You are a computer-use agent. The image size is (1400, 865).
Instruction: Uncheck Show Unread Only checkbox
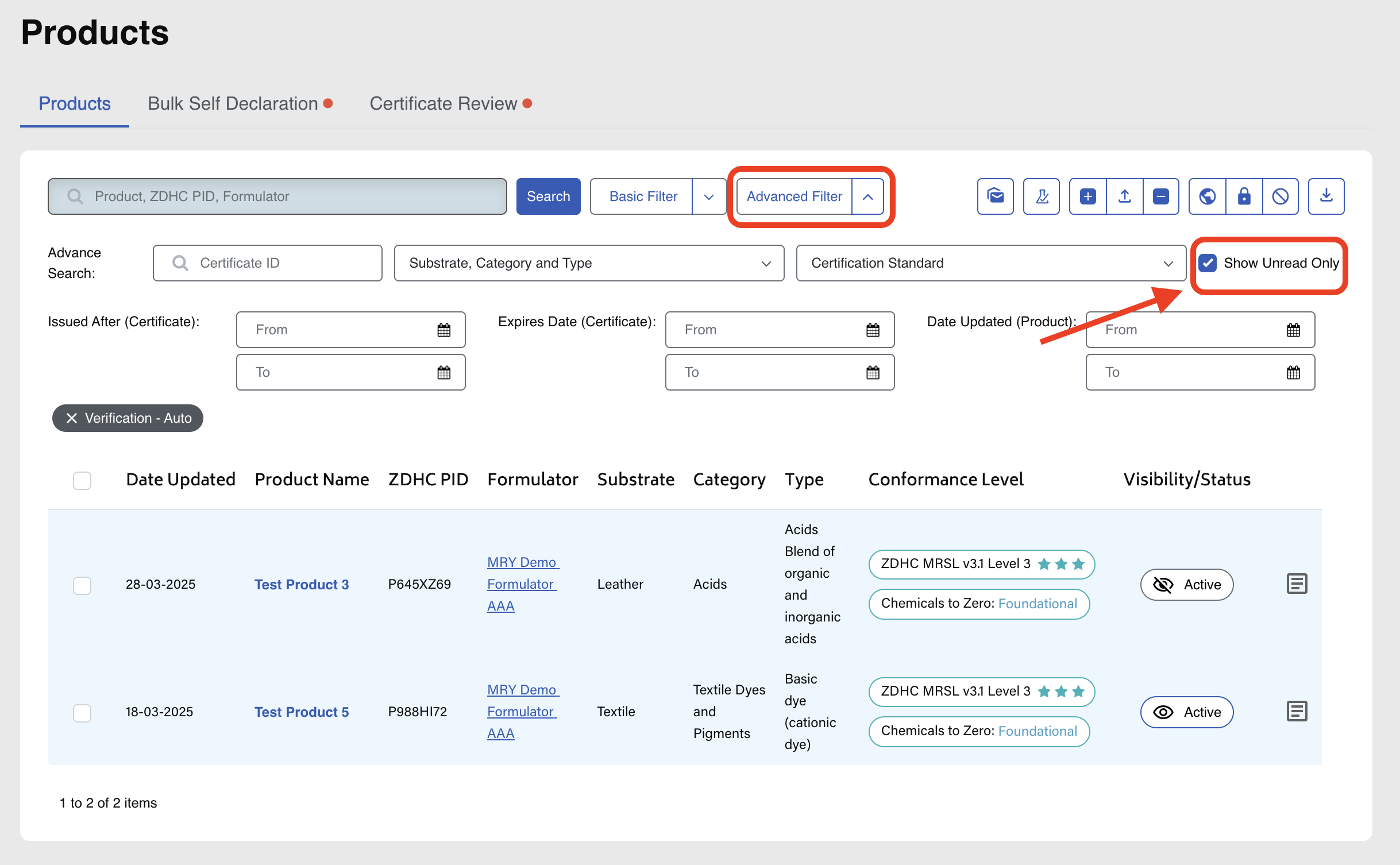pos(1208,263)
